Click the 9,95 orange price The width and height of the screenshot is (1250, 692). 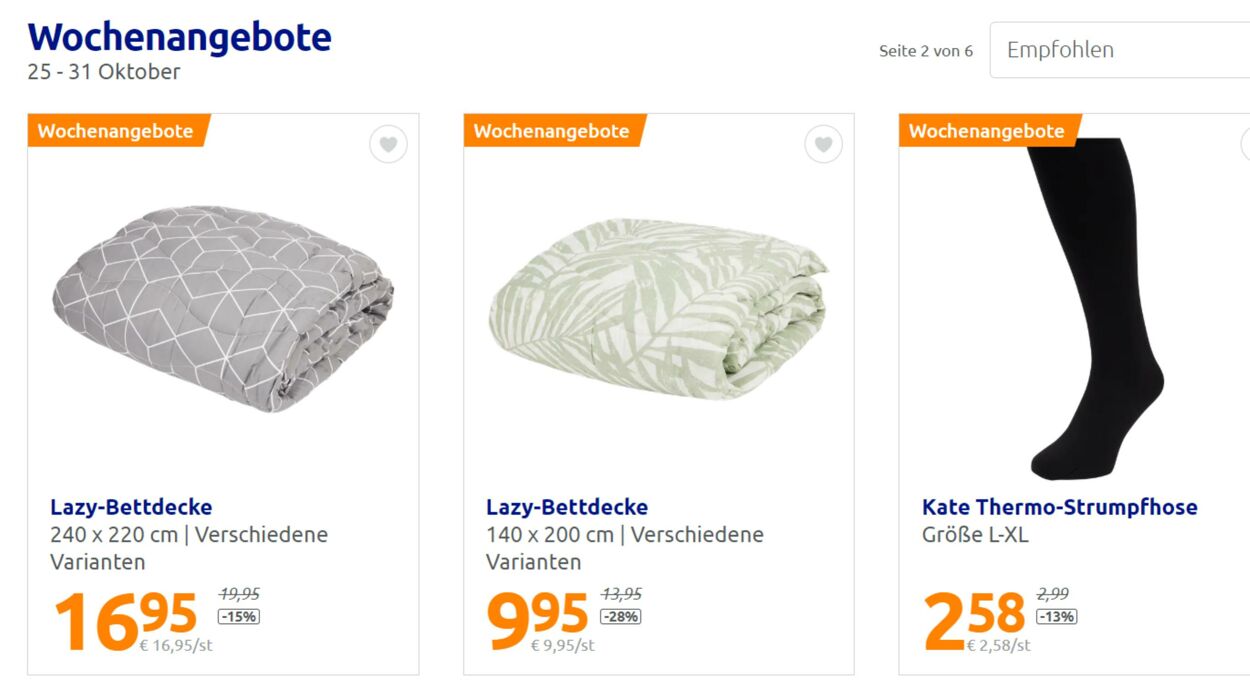(537, 618)
